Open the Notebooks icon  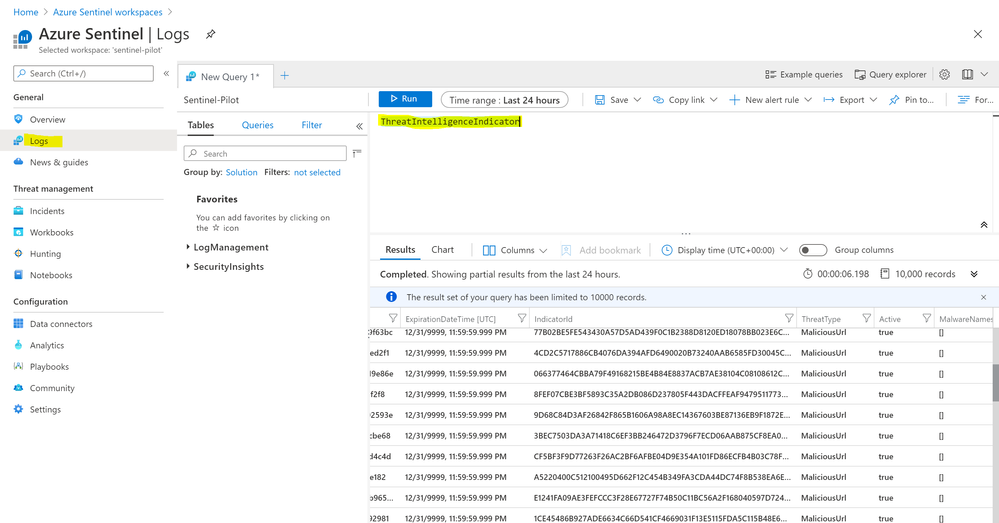point(18,275)
